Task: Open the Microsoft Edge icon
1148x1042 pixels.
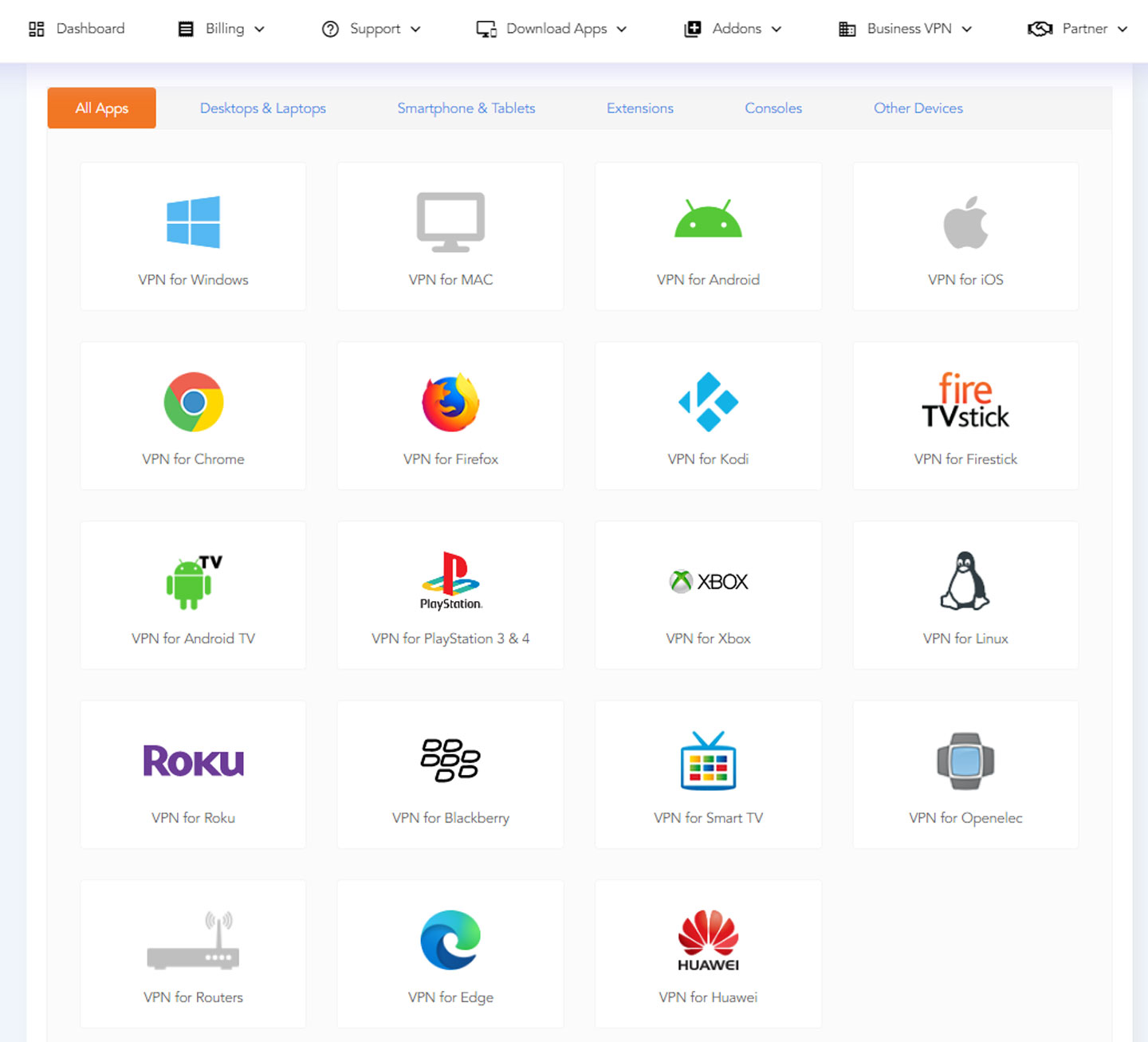Action: click(x=450, y=940)
